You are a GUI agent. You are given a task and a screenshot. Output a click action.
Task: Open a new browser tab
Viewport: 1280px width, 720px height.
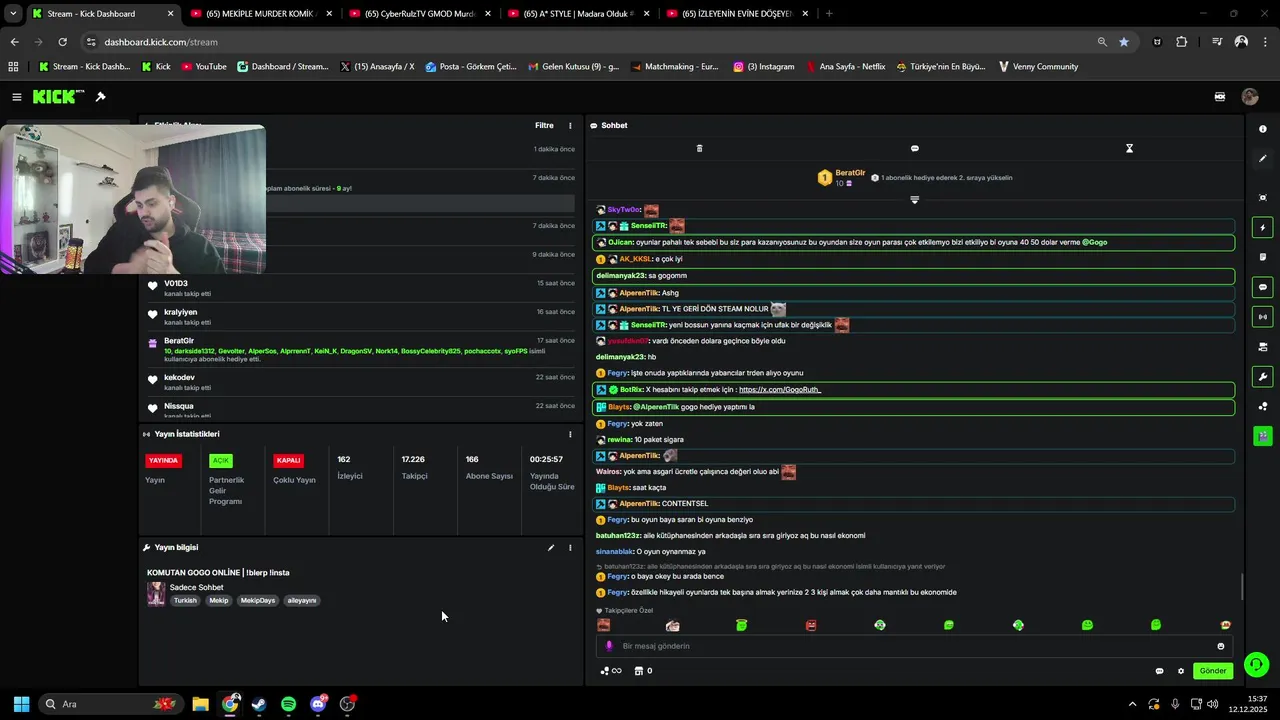click(x=829, y=14)
